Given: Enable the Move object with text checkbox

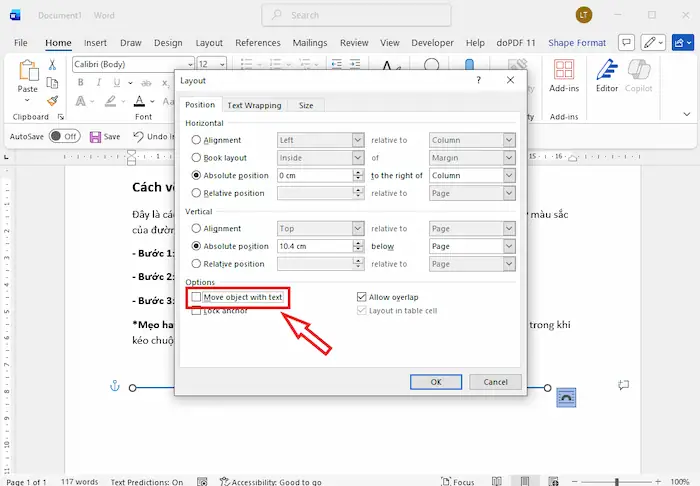Looking at the screenshot, I should point(196,297).
